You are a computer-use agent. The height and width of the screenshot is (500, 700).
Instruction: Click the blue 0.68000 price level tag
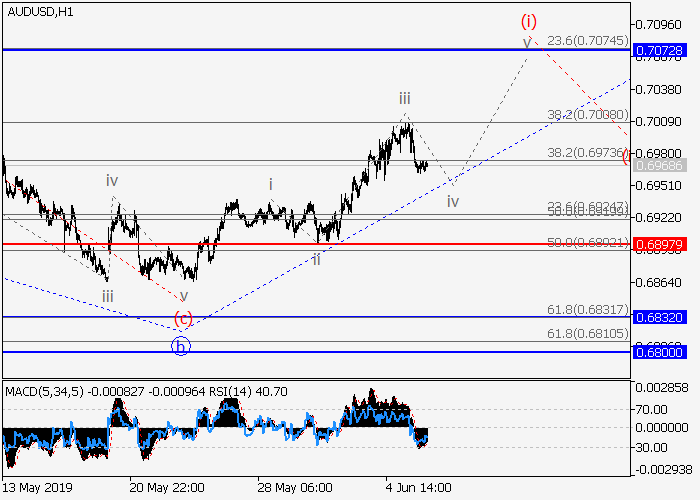point(660,352)
